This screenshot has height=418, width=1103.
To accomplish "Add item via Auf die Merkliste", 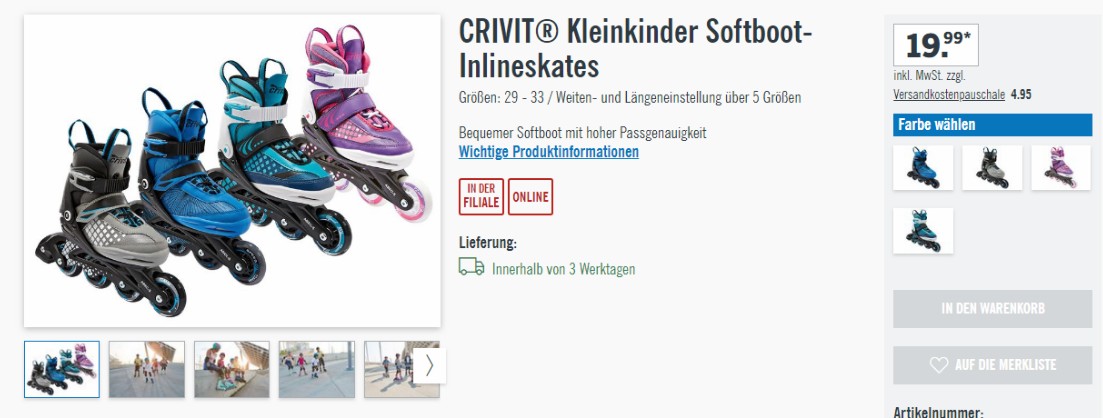I will coord(993,365).
